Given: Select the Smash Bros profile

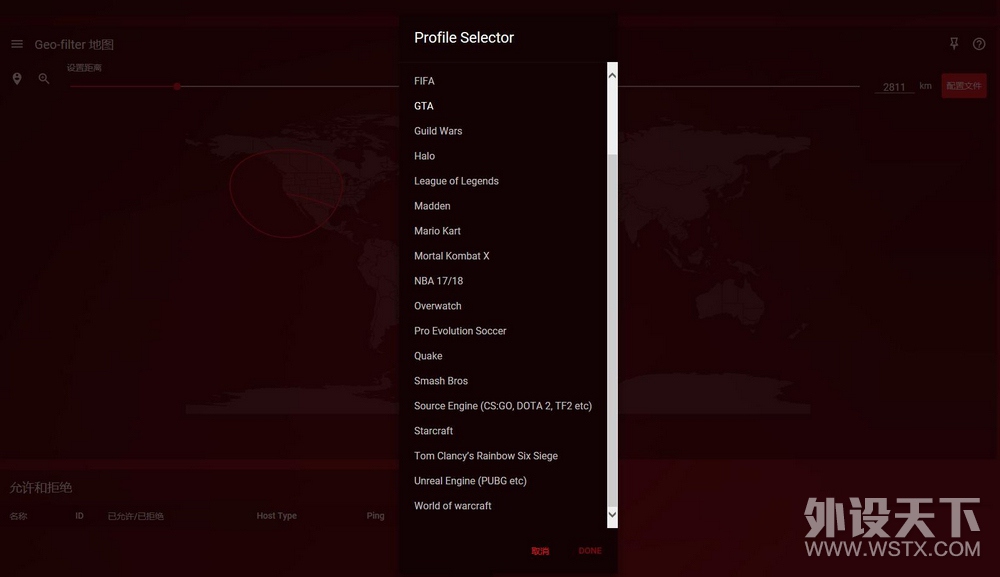Looking at the screenshot, I should [x=441, y=381].
